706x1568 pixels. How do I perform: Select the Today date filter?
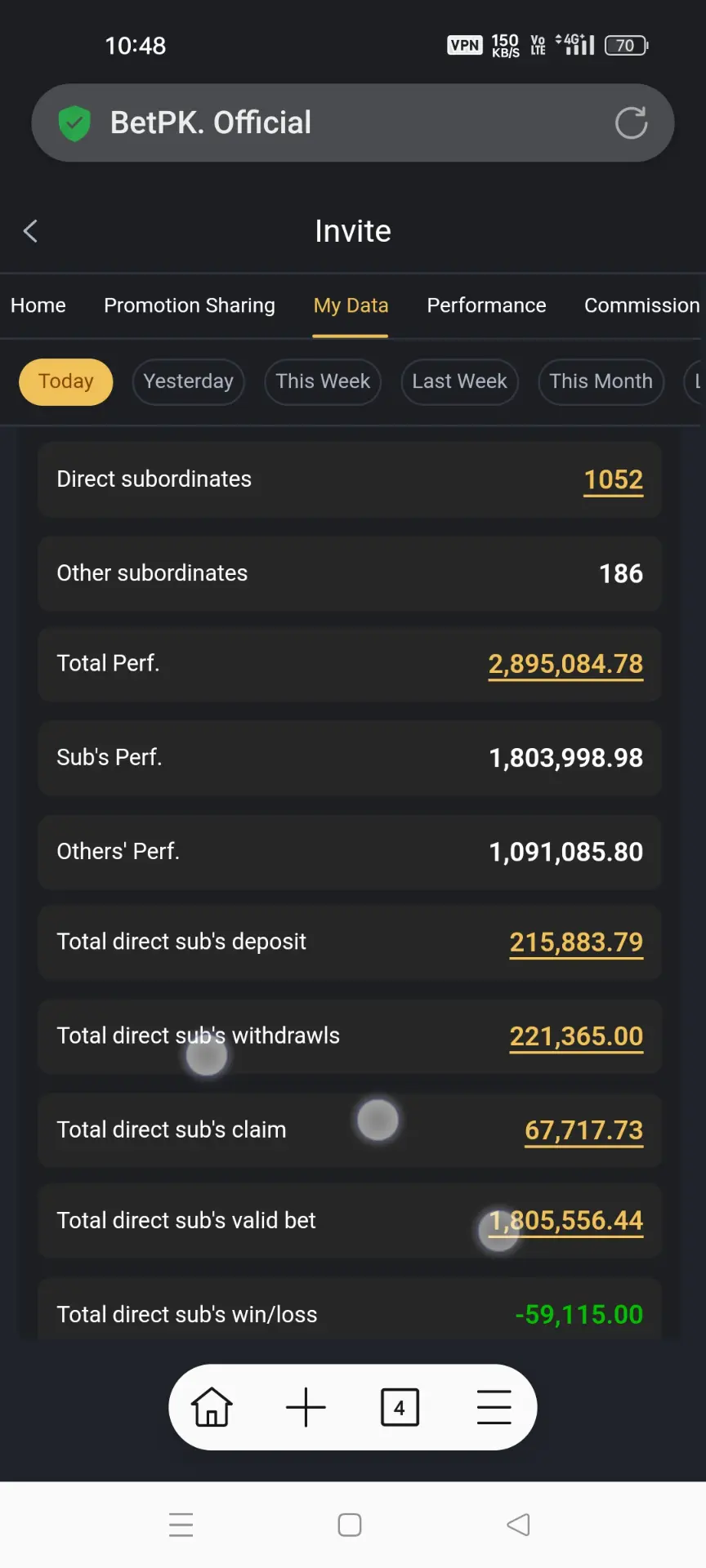click(66, 381)
